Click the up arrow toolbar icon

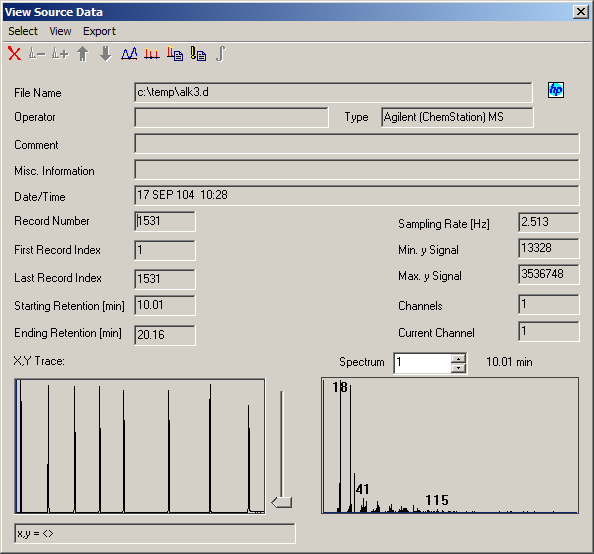pos(83,53)
